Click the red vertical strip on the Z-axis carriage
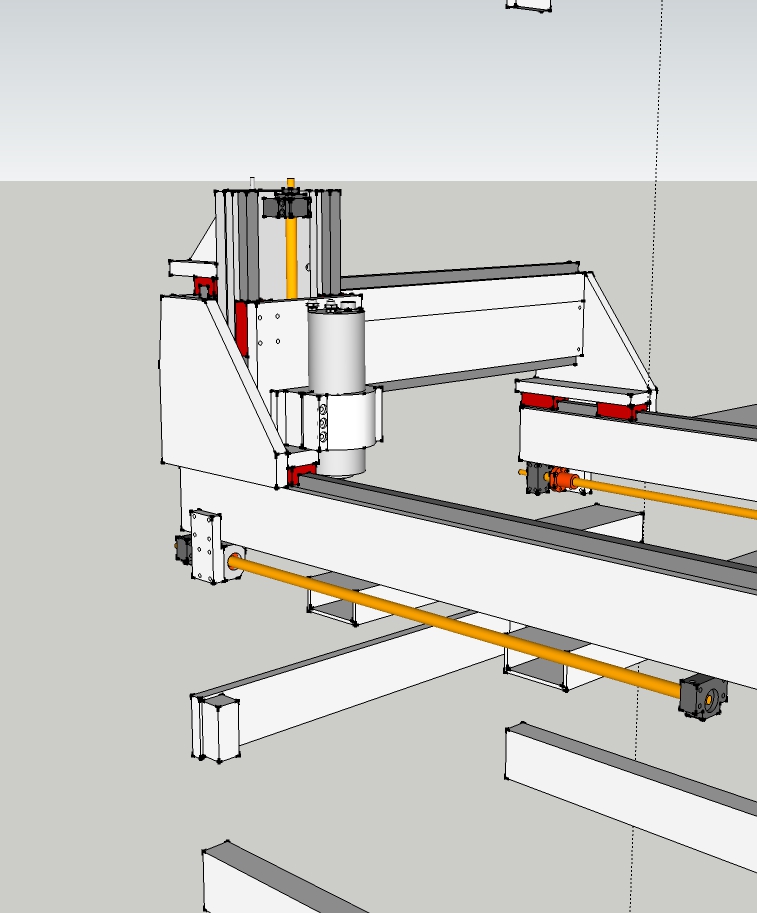Screen dimensions: 757x913 (241, 325)
